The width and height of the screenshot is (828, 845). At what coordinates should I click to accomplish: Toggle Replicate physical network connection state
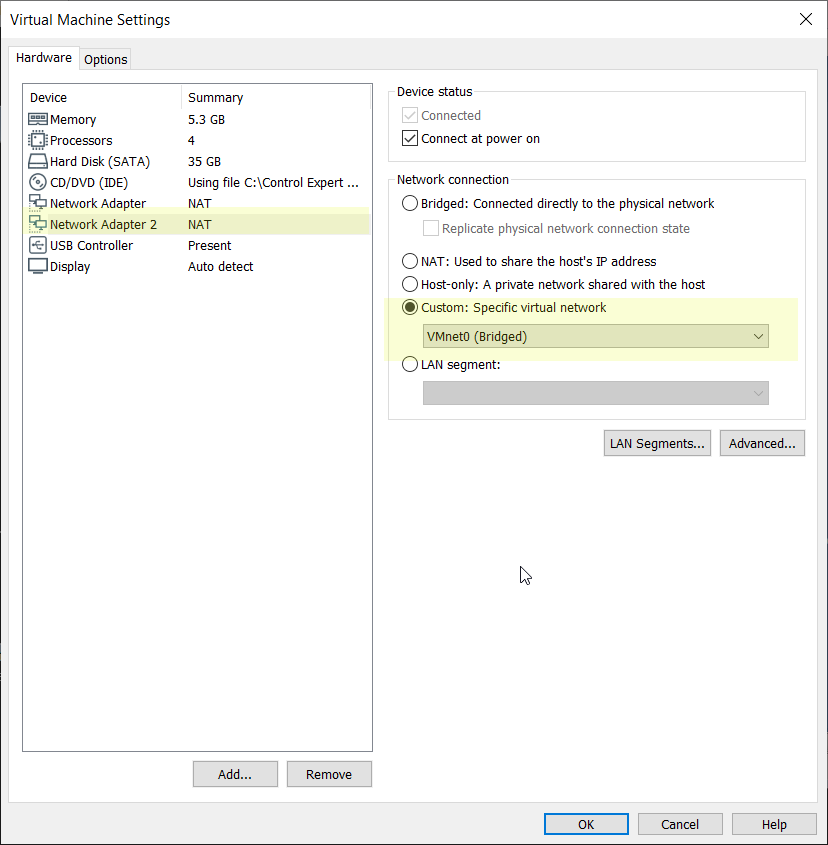[x=431, y=228]
